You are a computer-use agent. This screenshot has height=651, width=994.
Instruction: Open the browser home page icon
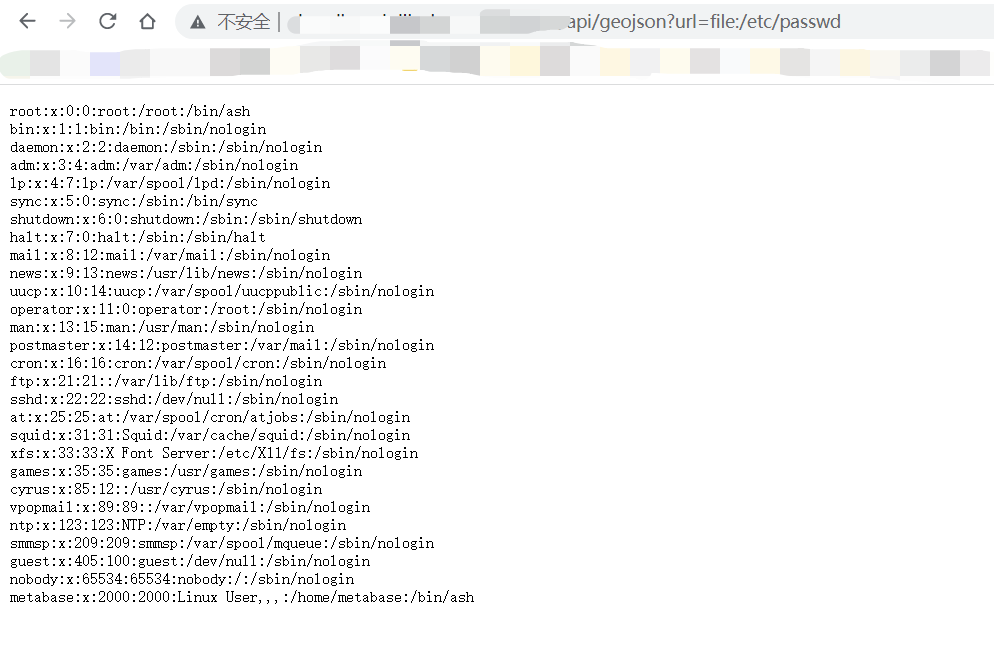click(x=147, y=21)
